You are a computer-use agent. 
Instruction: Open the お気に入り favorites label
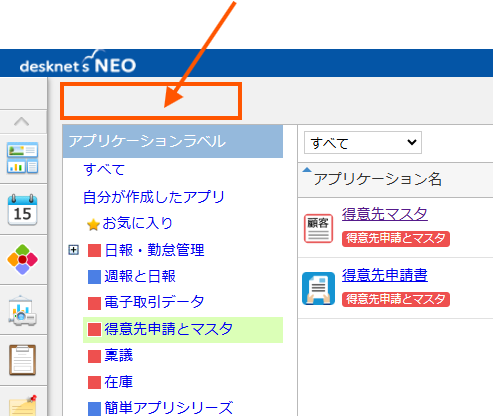[x=137, y=223]
